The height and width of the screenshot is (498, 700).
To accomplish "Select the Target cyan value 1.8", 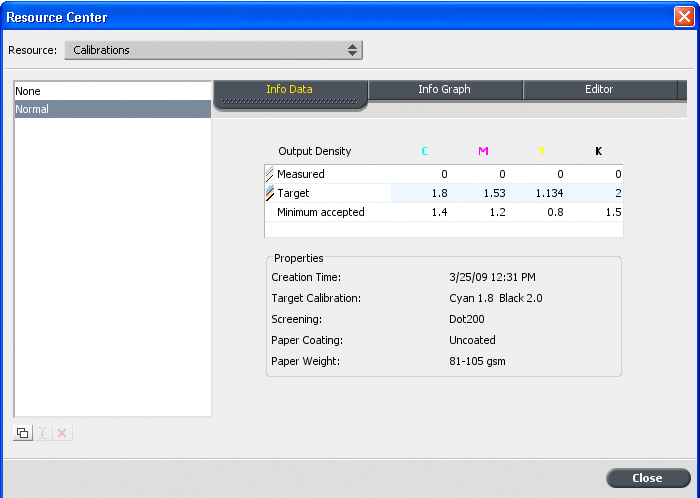I will [x=439, y=193].
